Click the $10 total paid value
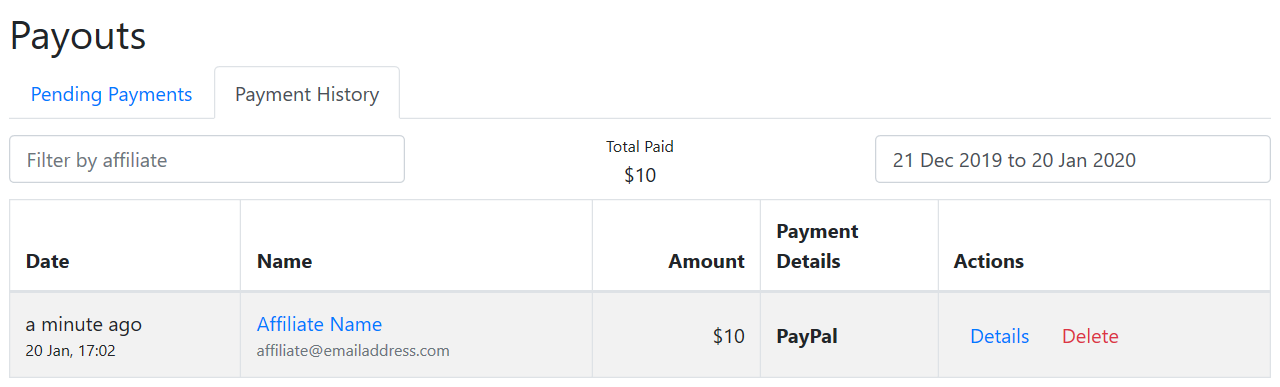The image size is (1280, 387). 640,175
